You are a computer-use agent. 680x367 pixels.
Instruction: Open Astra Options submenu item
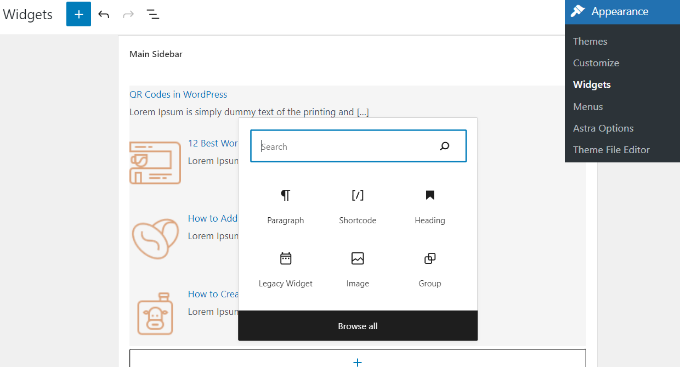click(x=603, y=128)
